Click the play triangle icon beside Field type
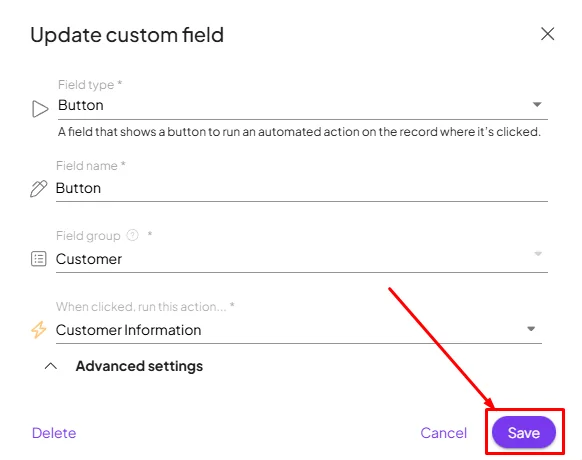Viewport: 582px width, 460px height. point(40,109)
